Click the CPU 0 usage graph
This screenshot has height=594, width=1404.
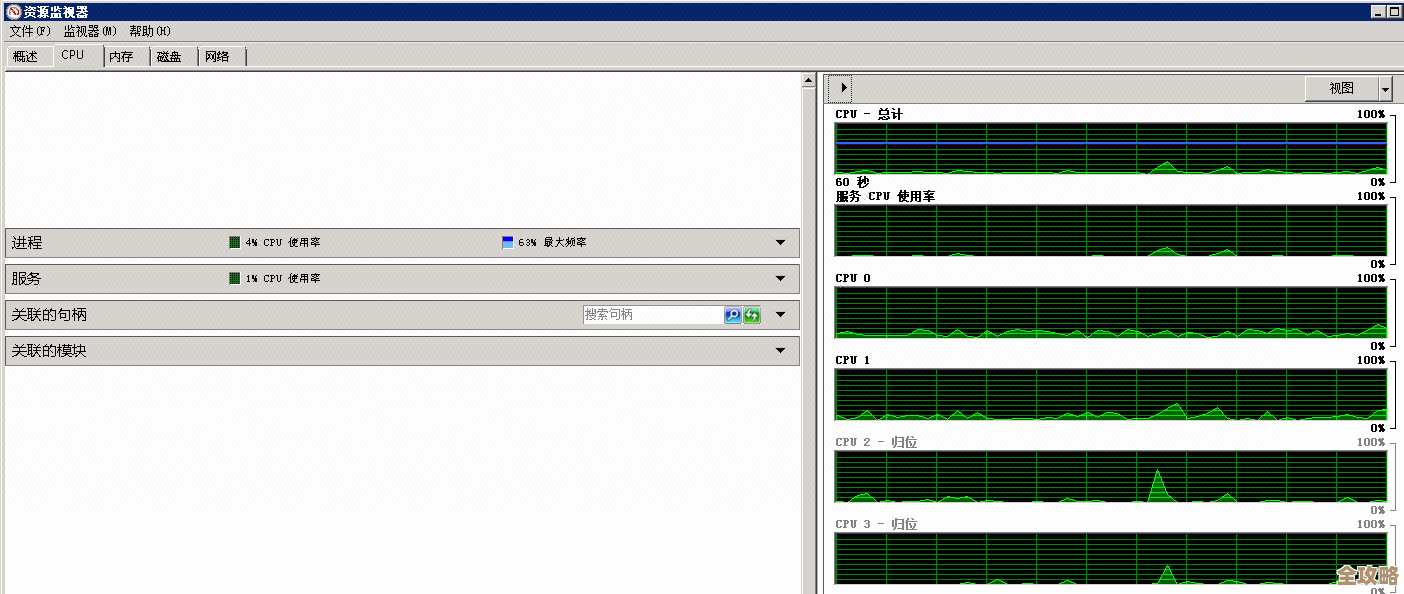pyautogui.click(x=1110, y=312)
